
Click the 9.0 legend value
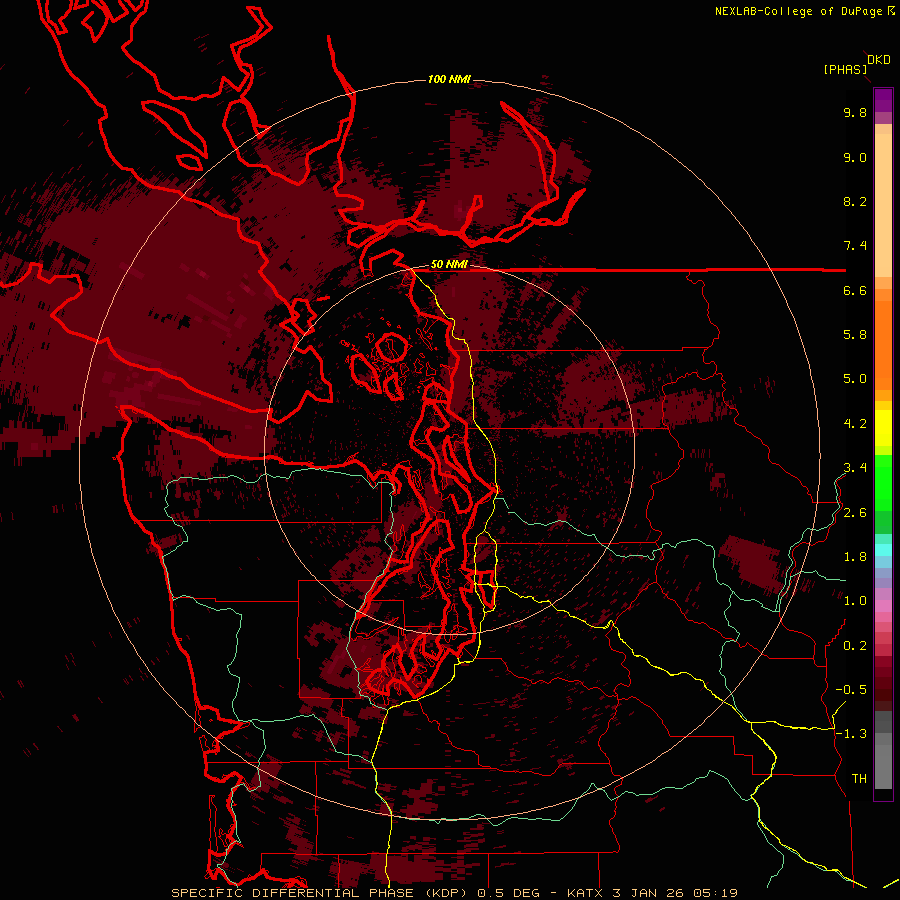point(855,157)
